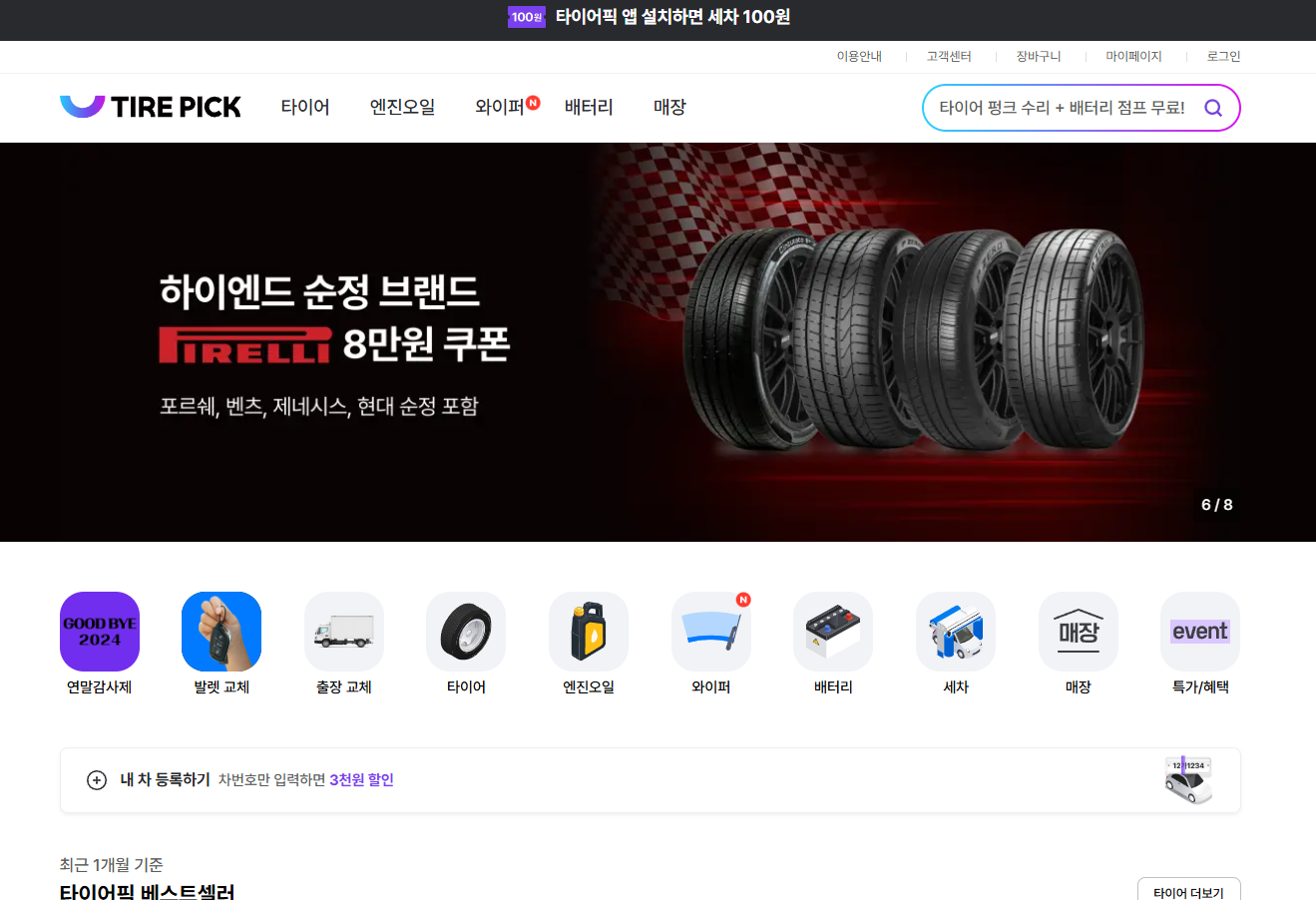Open the 매장 store icon
This screenshot has height=900, width=1316.
(1079, 632)
